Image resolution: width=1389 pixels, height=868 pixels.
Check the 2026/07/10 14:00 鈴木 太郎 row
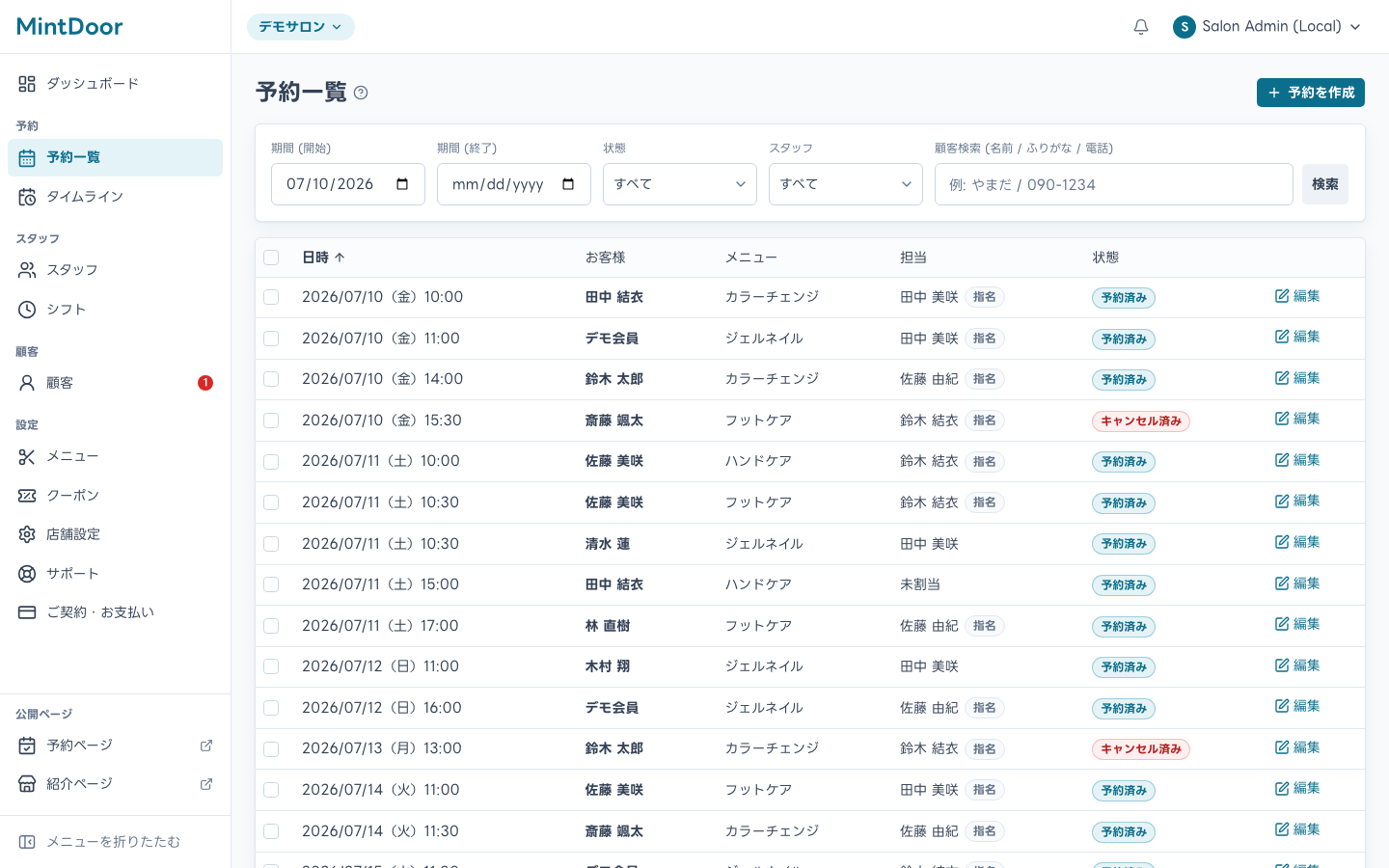[271, 379]
